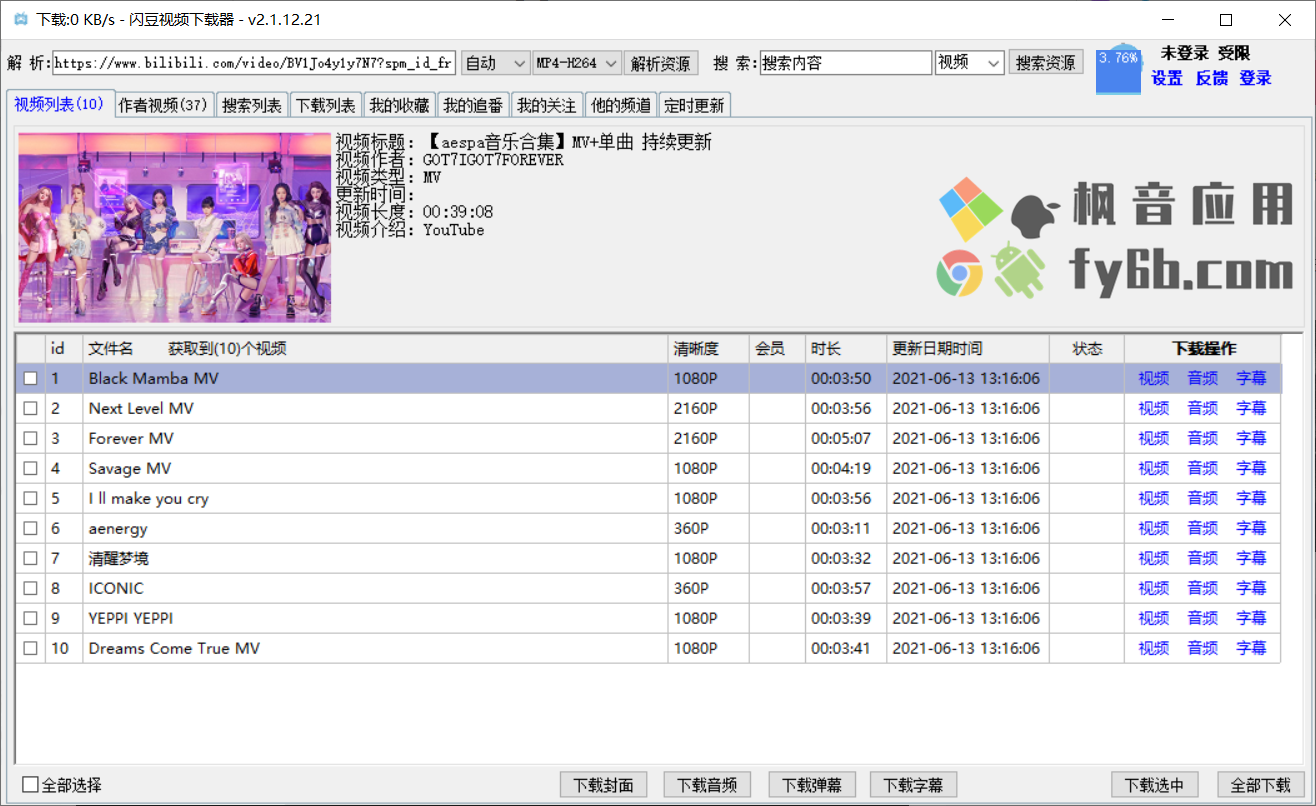Open the 搜索列表 tab
This screenshot has width=1316, height=806.
tap(253, 105)
